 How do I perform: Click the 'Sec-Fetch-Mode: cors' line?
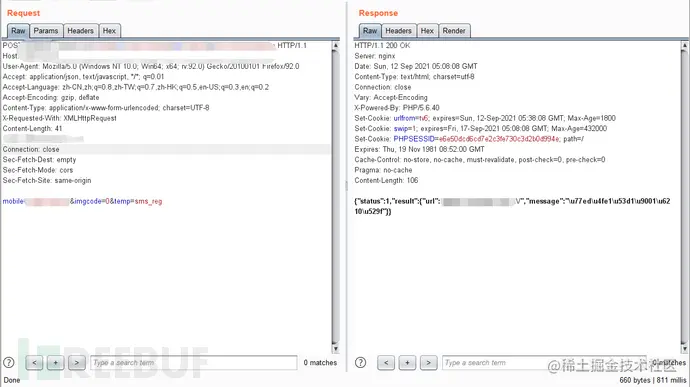(38, 170)
